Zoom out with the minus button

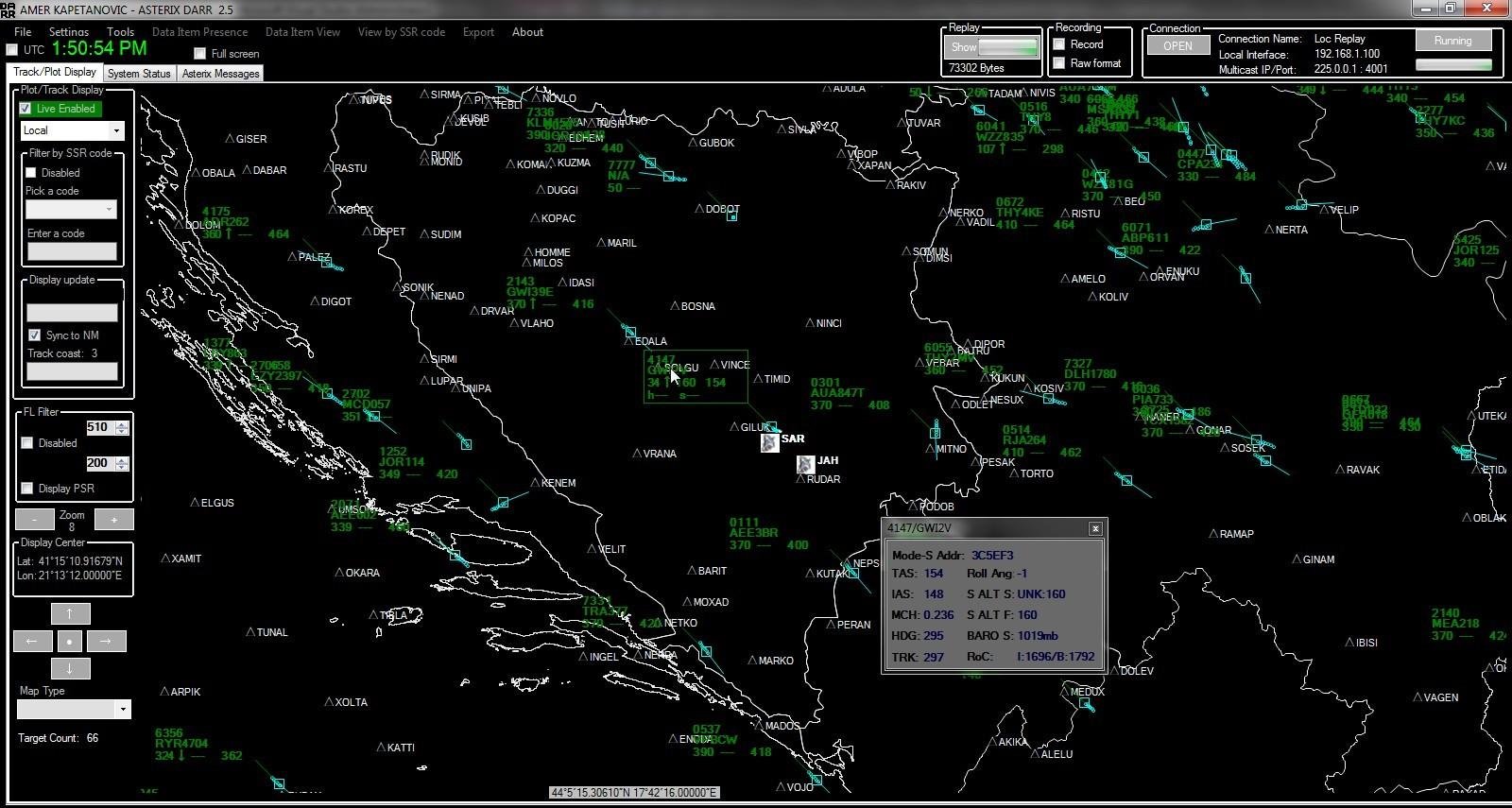coord(34,520)
